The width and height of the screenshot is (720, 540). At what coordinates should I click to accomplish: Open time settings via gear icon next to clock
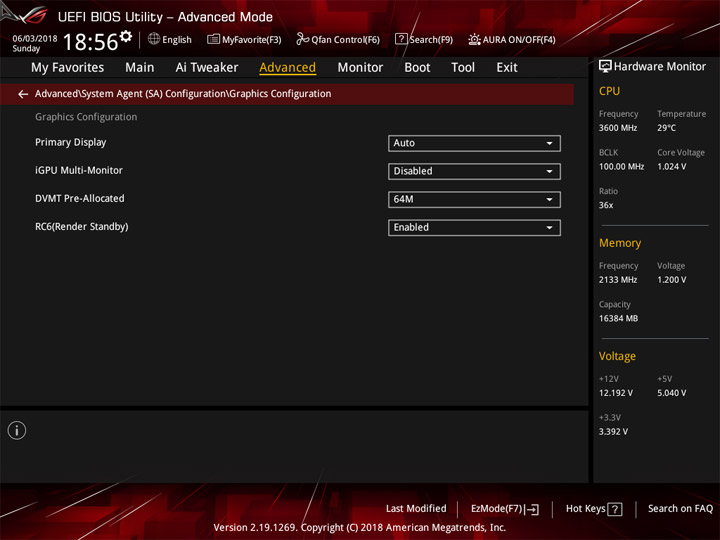pos(126,36)
